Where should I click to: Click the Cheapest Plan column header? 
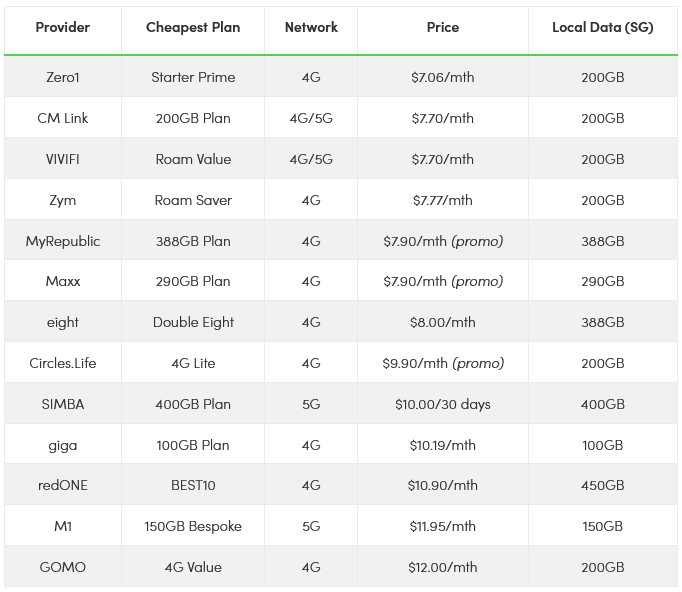point(193,27)
